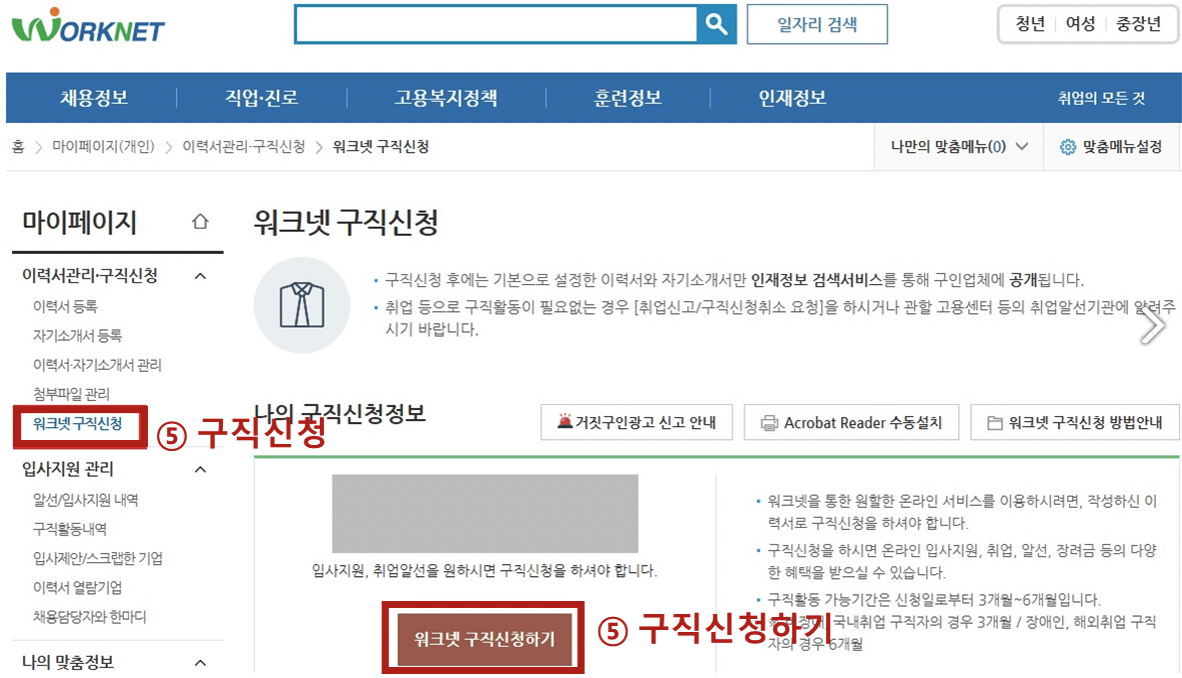Image resolution: width=1182 pixels, height=678 pixels.
Task: Open 입사제안/스크랩한 기업 in the sidebar
Action: pos(97,558)
